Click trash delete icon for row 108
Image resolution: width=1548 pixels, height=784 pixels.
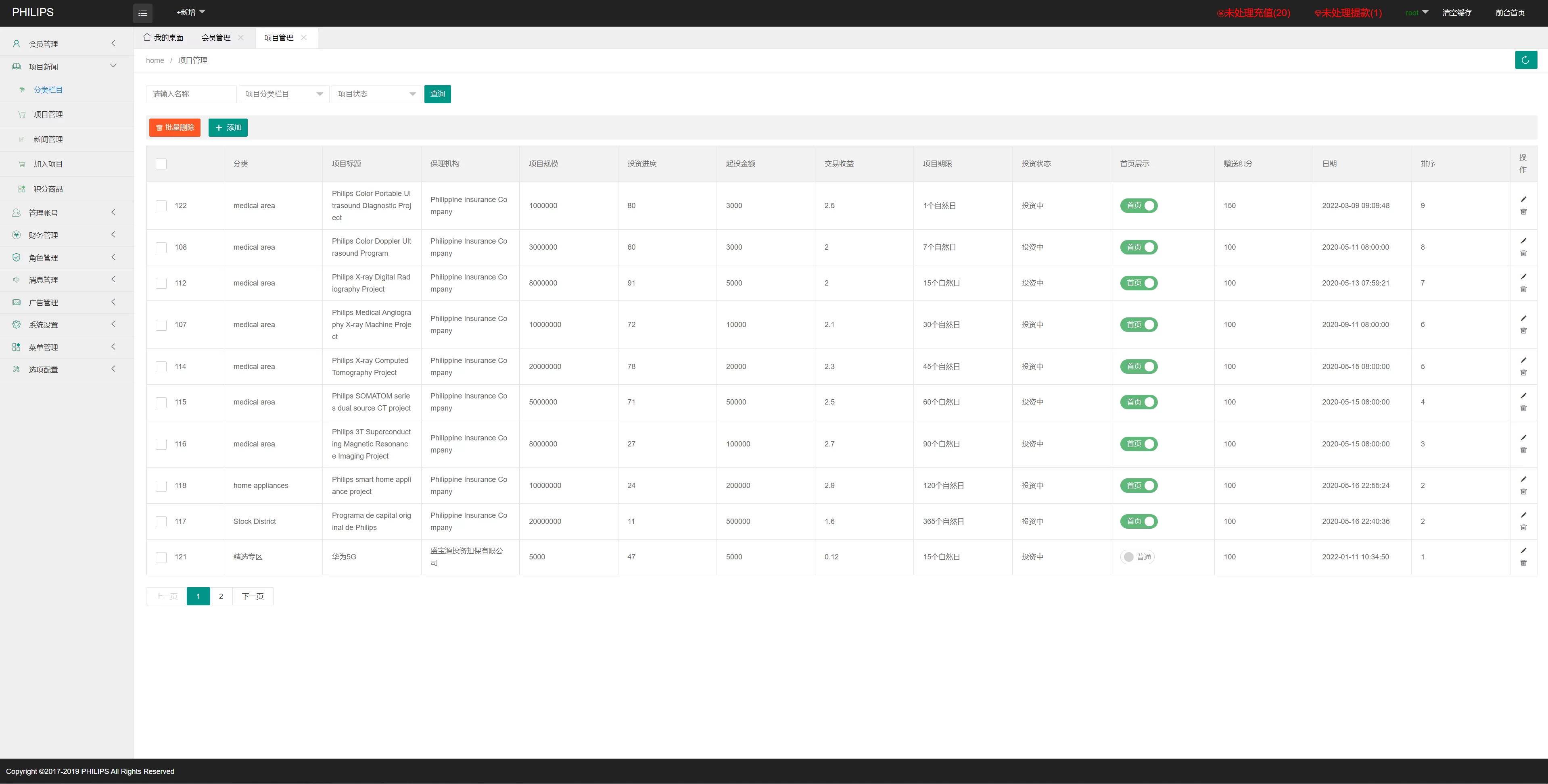point(1523,254)
